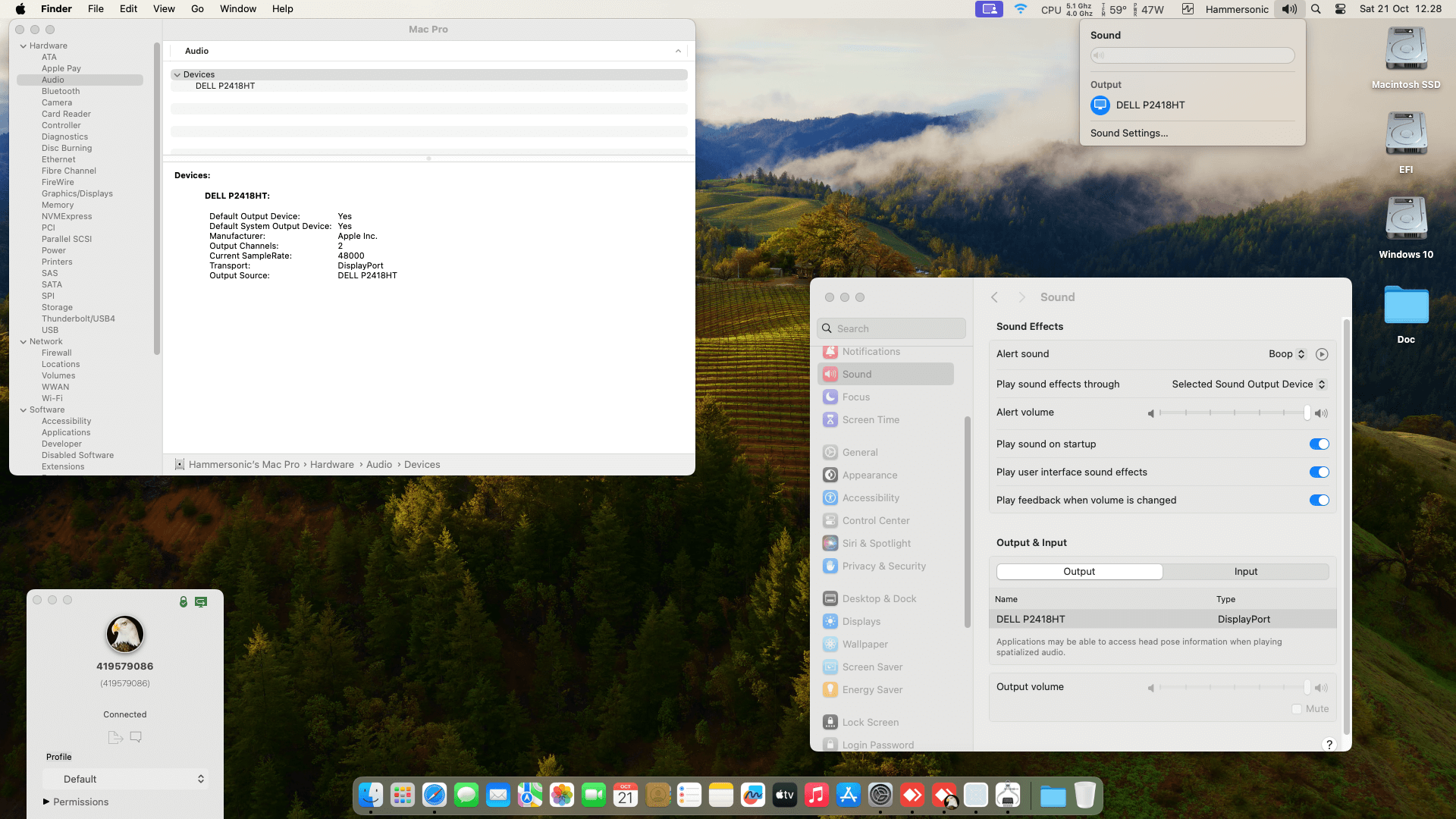This screenshot has width=1456, height=819.
Task: Open the Default profile dropdown
Action: coord(125,779)
